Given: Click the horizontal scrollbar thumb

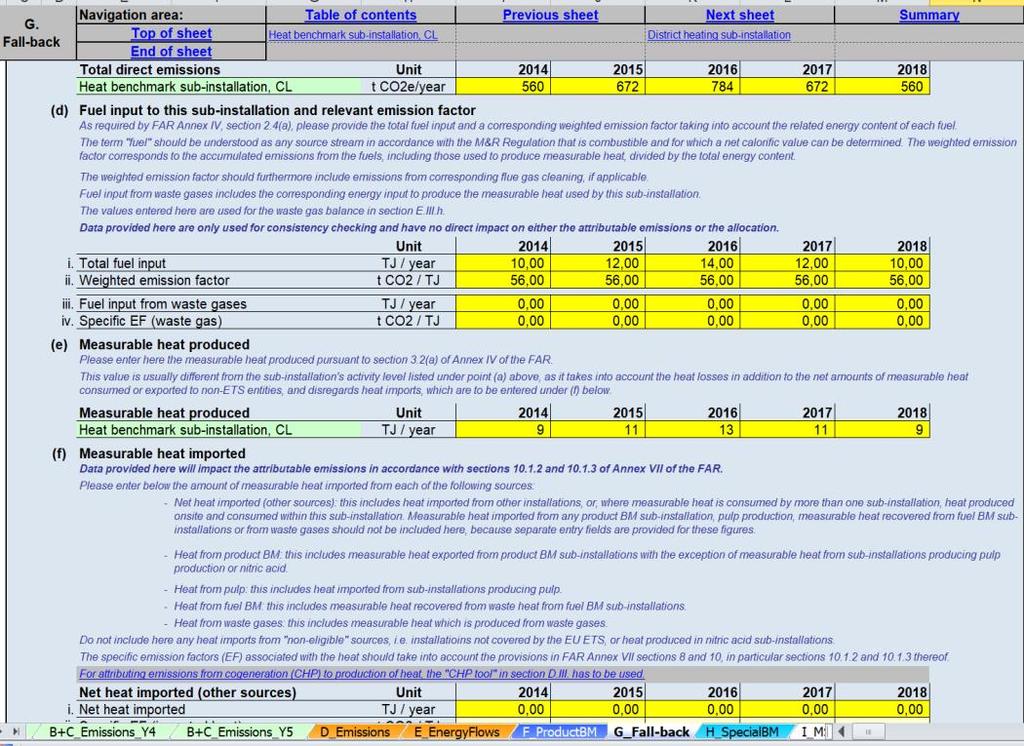Looking at the screenshot, I should [x=867, y=732].
